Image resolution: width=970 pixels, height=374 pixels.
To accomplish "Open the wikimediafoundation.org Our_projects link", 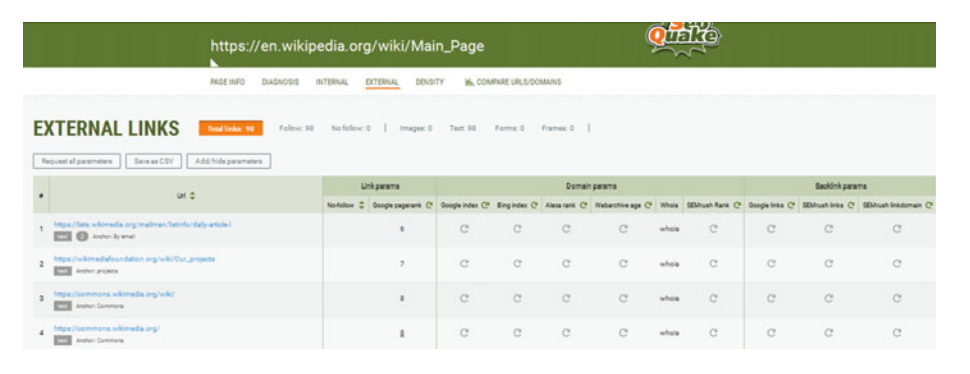I will [x=134, y=259].
